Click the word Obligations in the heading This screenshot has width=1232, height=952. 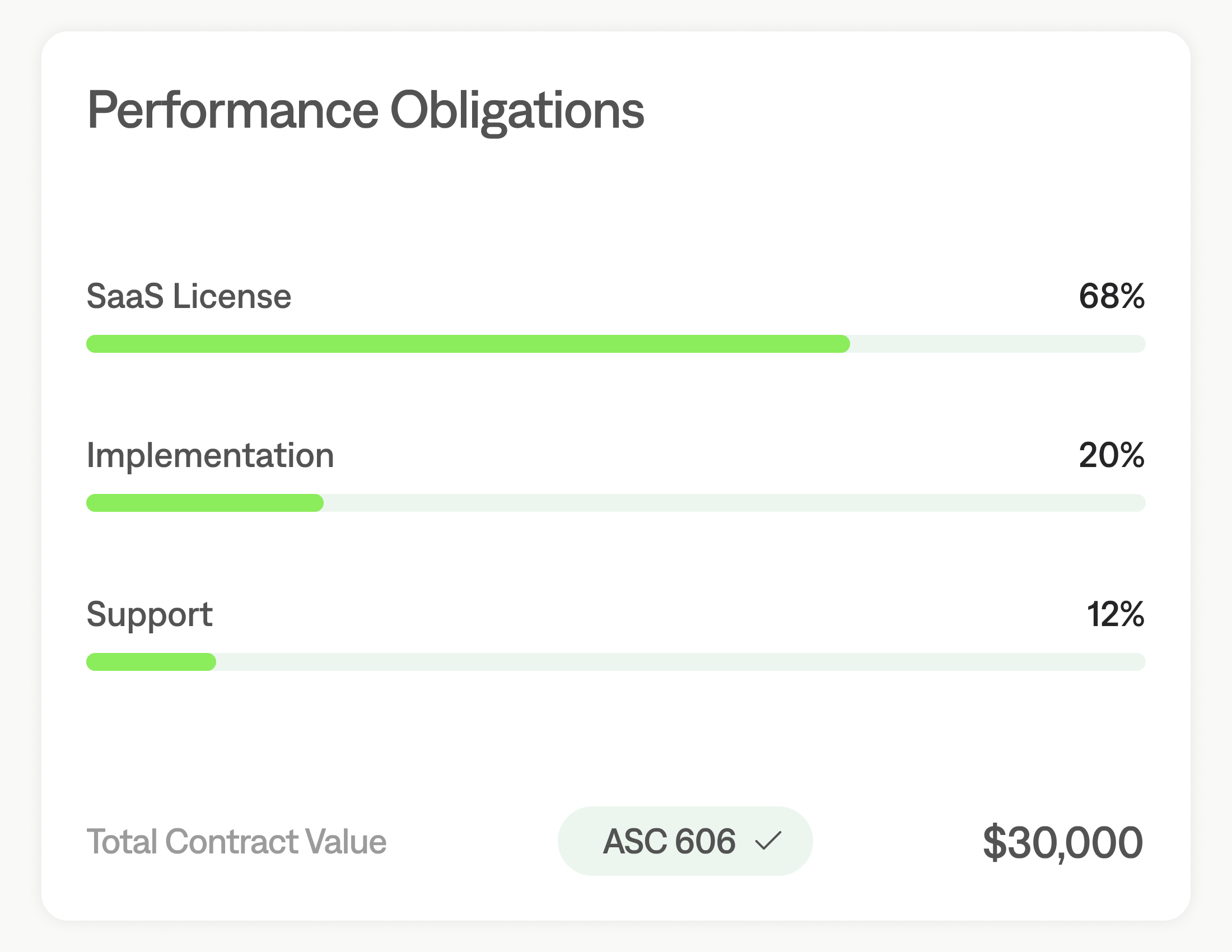coord(517,111)
